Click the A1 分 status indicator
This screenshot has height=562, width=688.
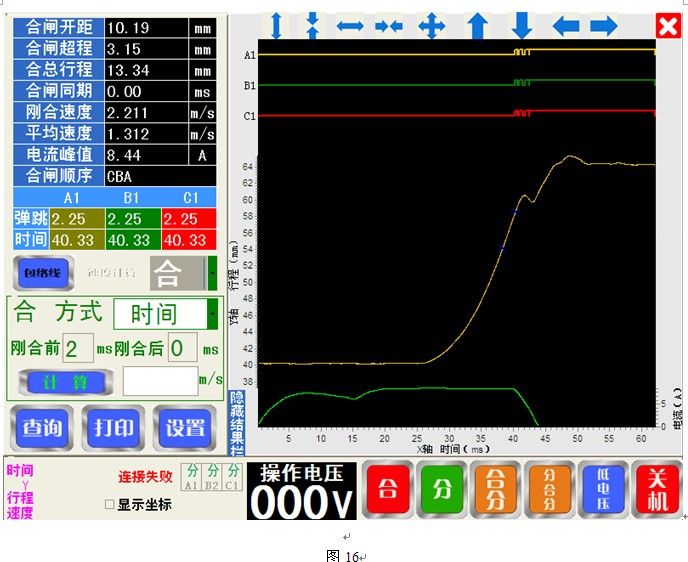pyautogui.click(x=191, y=477)
